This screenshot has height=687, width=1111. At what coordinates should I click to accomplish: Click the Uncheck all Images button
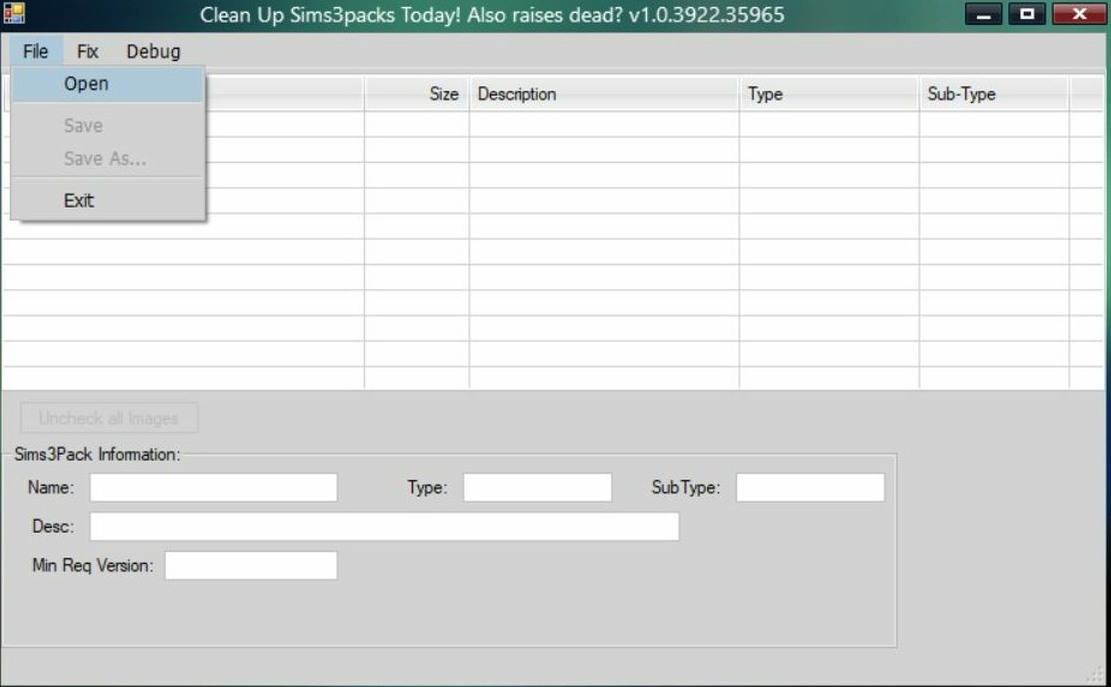tap(109, 418)
